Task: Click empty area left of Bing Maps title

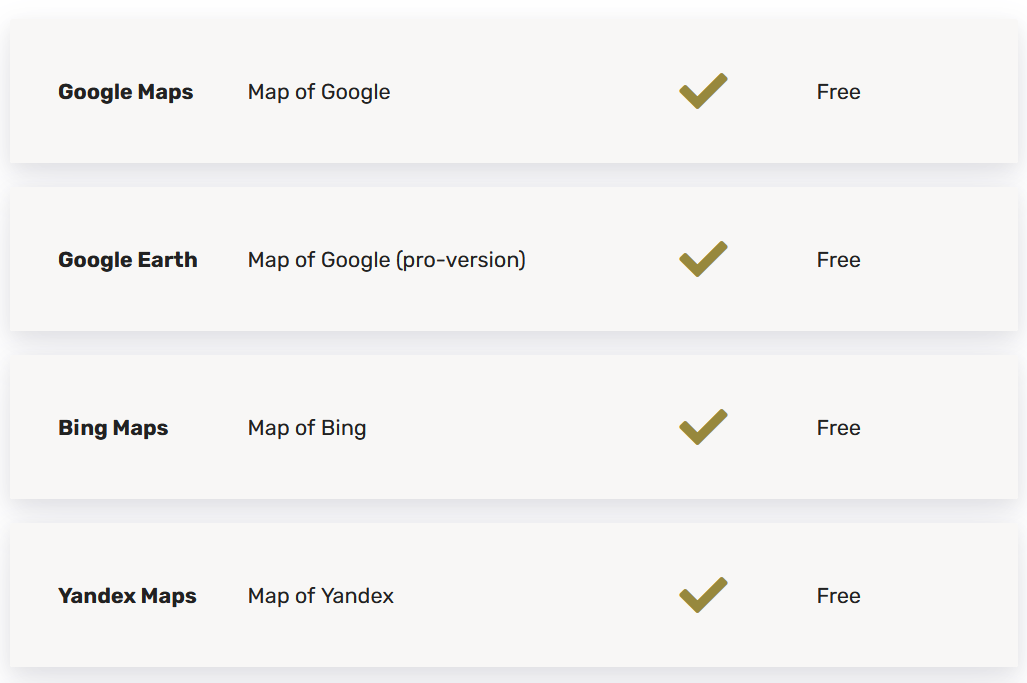Action: 33,428
